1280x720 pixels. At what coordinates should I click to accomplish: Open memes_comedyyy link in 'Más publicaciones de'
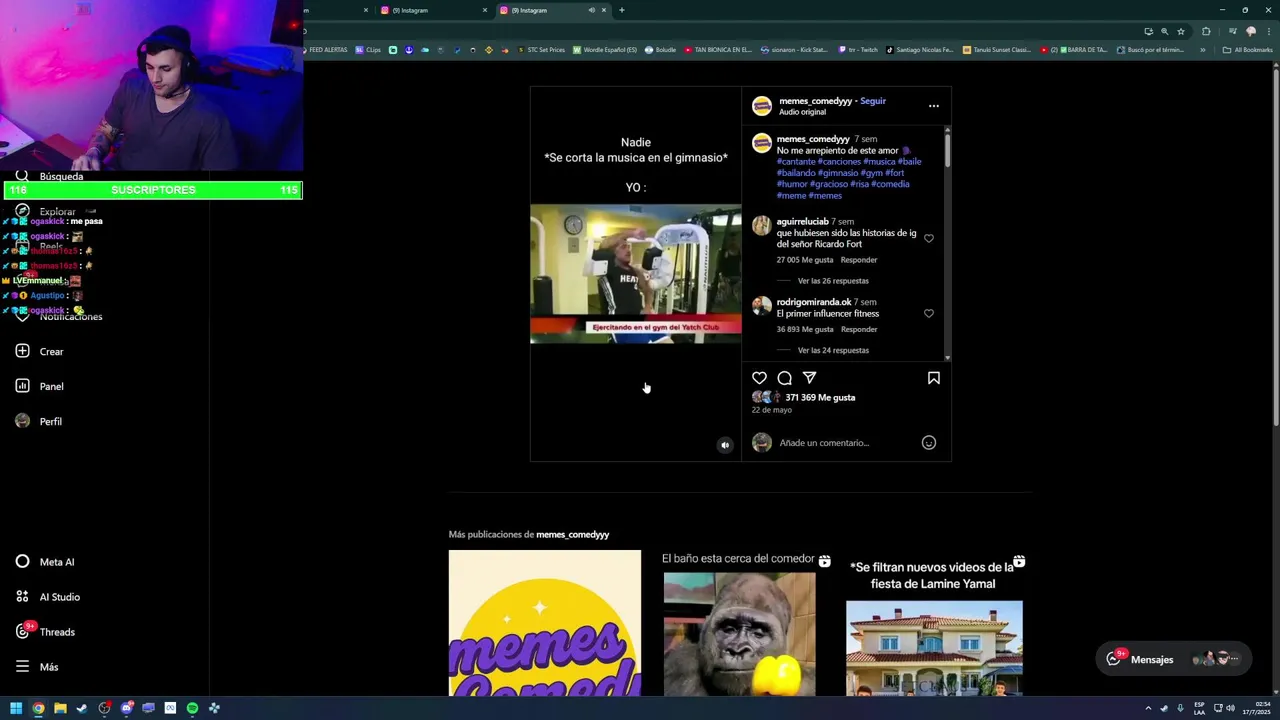pos(572,534)
